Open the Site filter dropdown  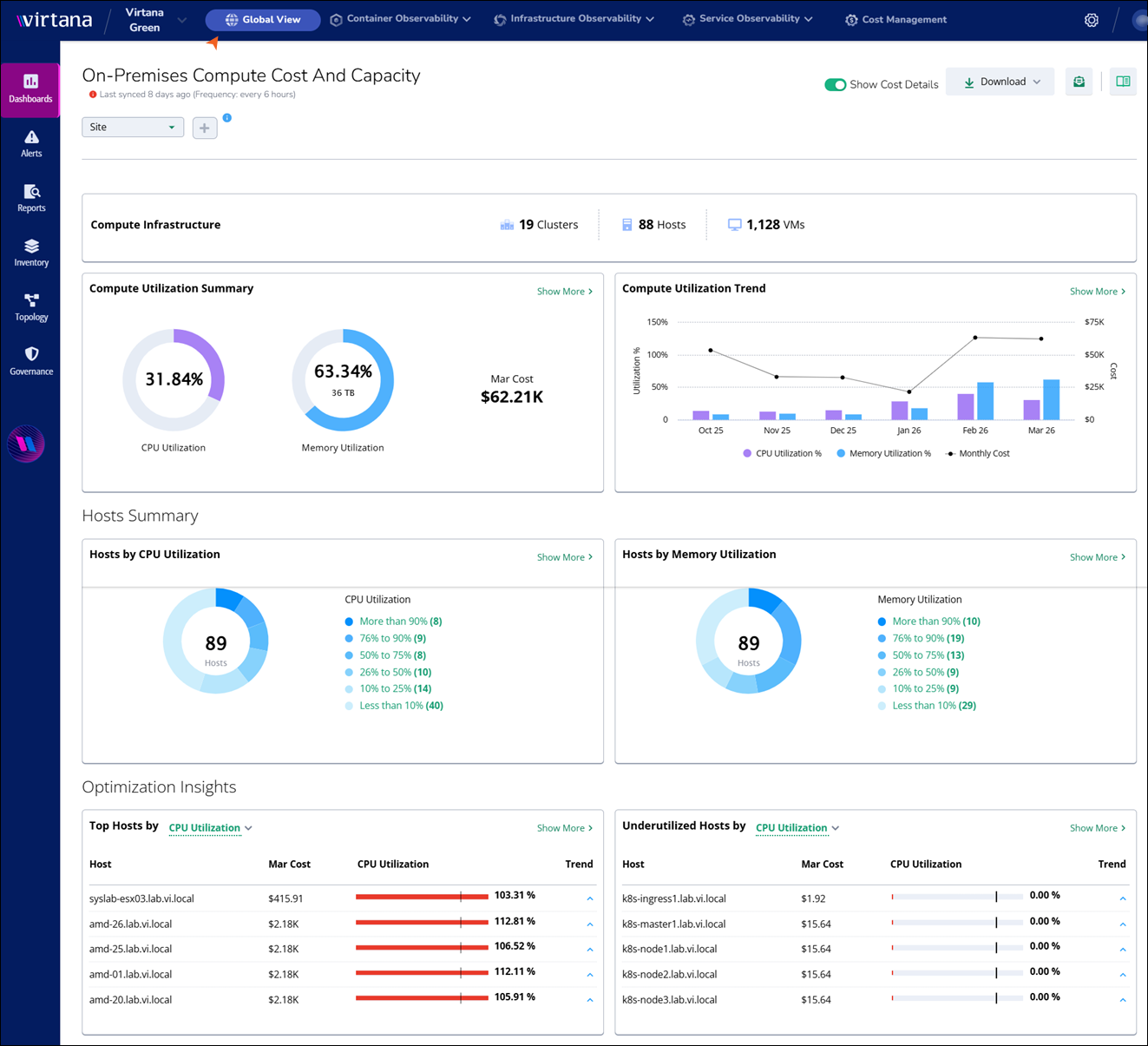133,128
